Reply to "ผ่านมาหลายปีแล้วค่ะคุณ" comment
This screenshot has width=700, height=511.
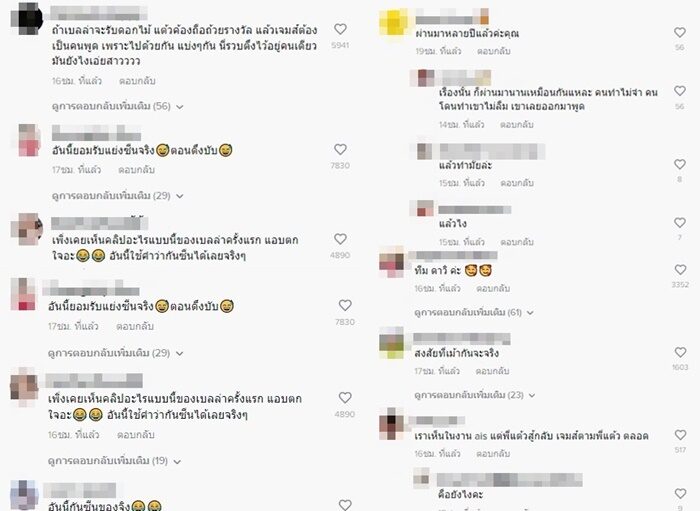pyautogui.click(x=494, y=51)
